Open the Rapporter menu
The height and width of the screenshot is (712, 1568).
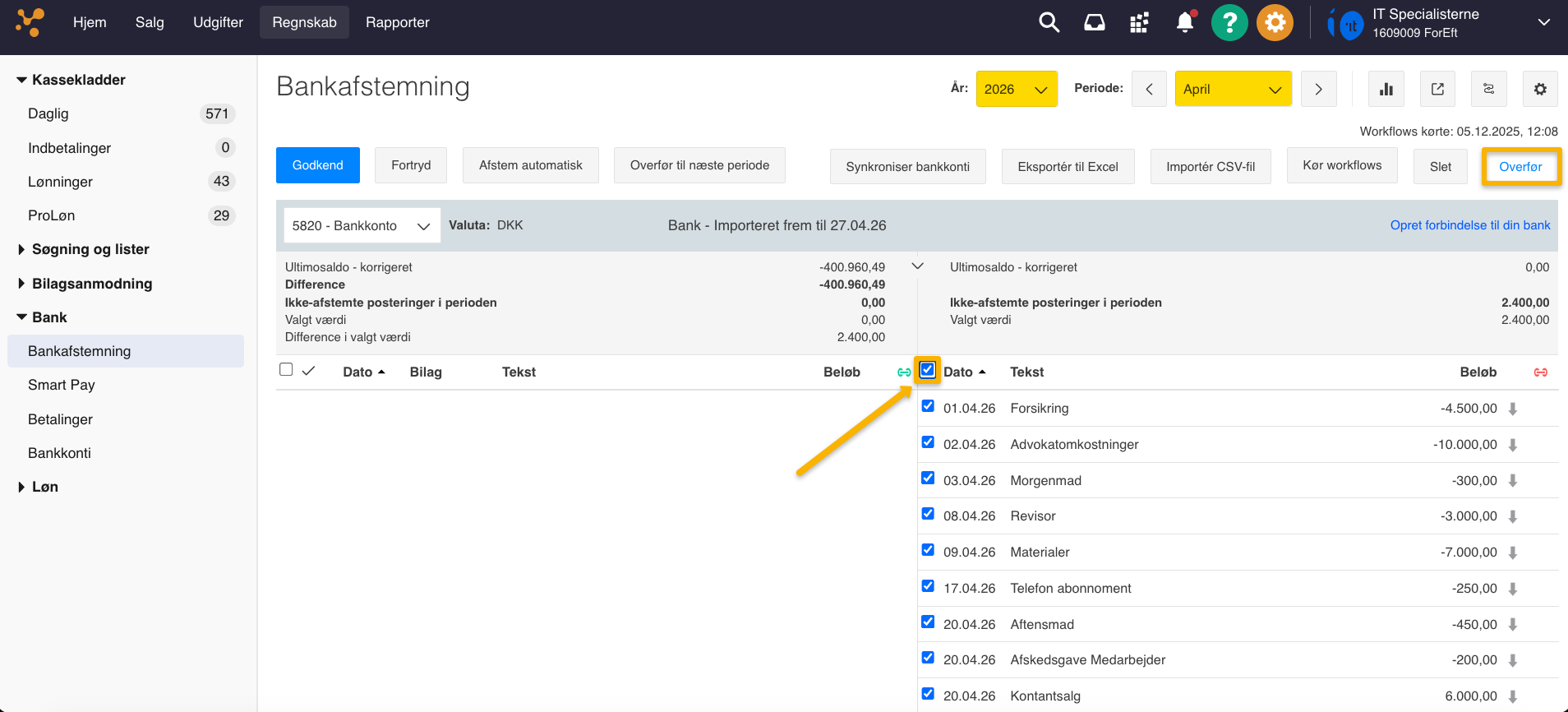tap(397, 22)
